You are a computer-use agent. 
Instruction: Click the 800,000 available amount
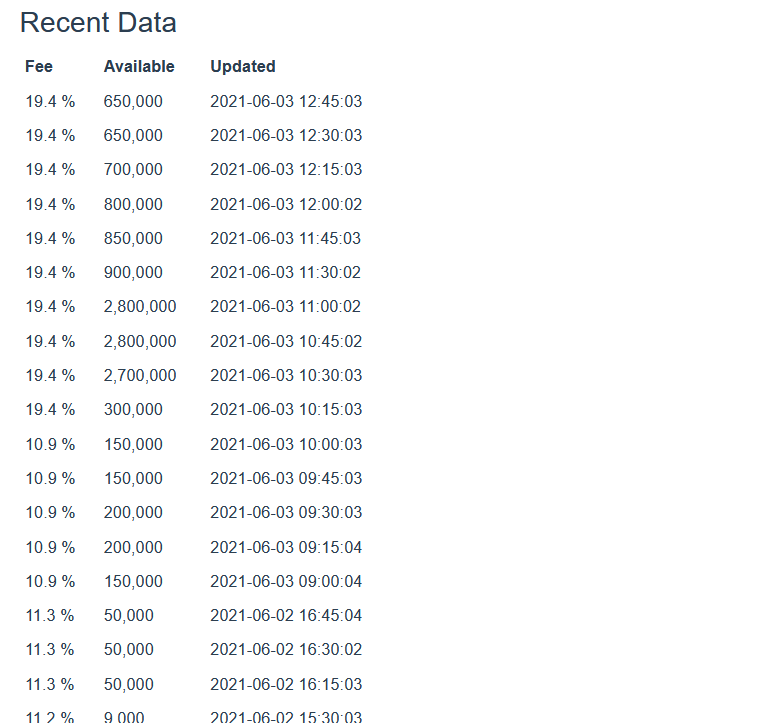(133, 204)
